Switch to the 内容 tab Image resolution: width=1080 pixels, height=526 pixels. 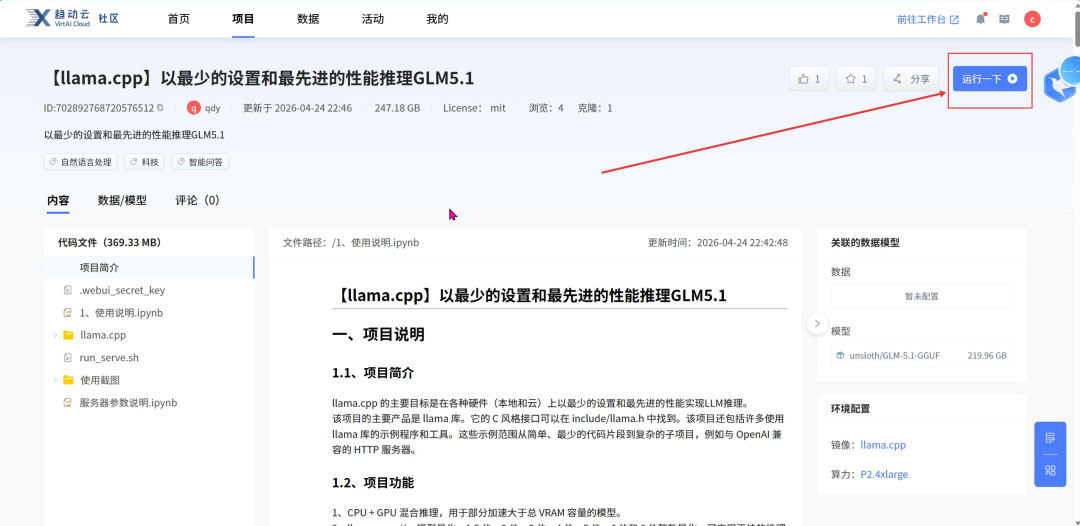(58, 200)
